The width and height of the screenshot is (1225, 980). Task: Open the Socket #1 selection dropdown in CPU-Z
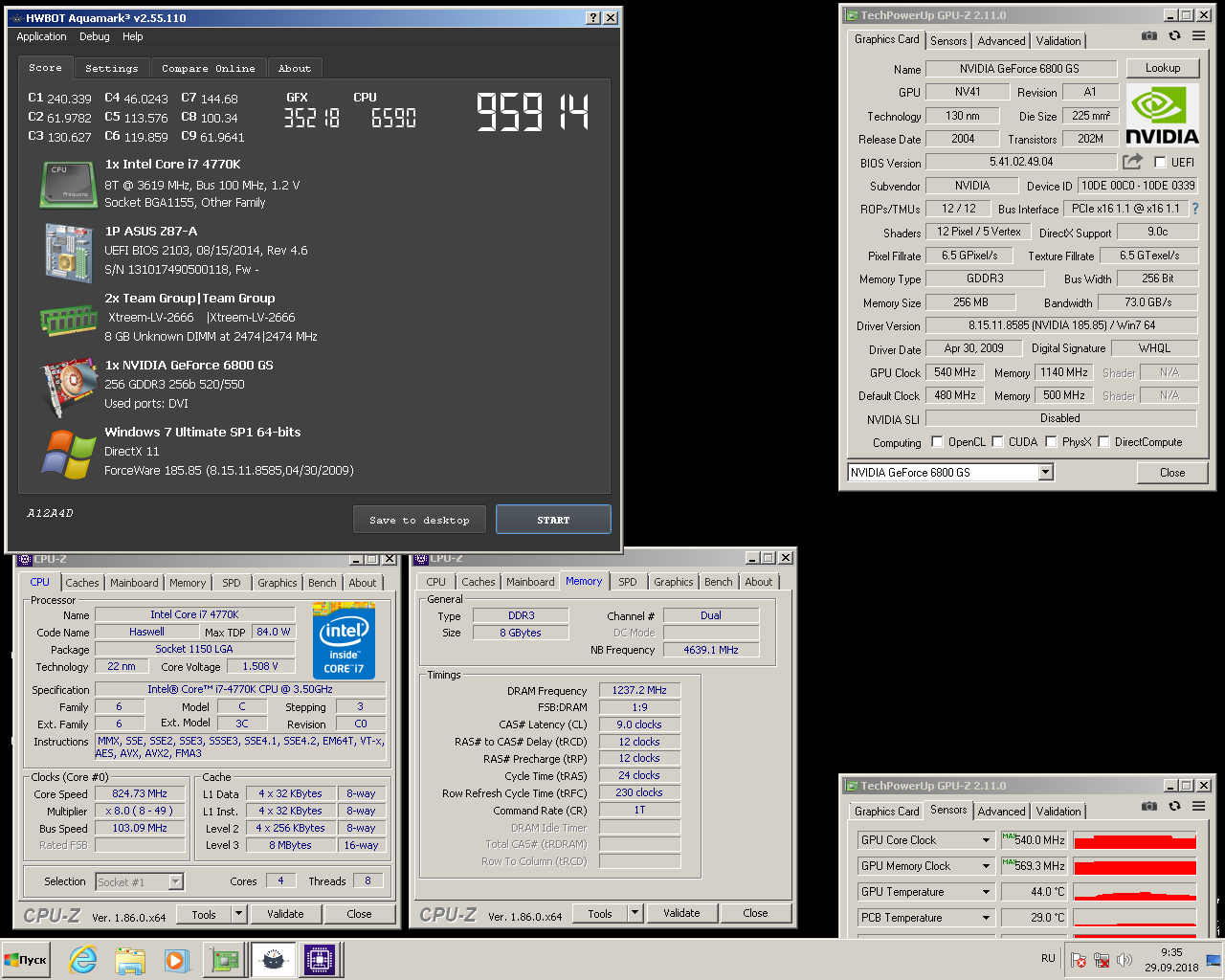coord(175,881)
